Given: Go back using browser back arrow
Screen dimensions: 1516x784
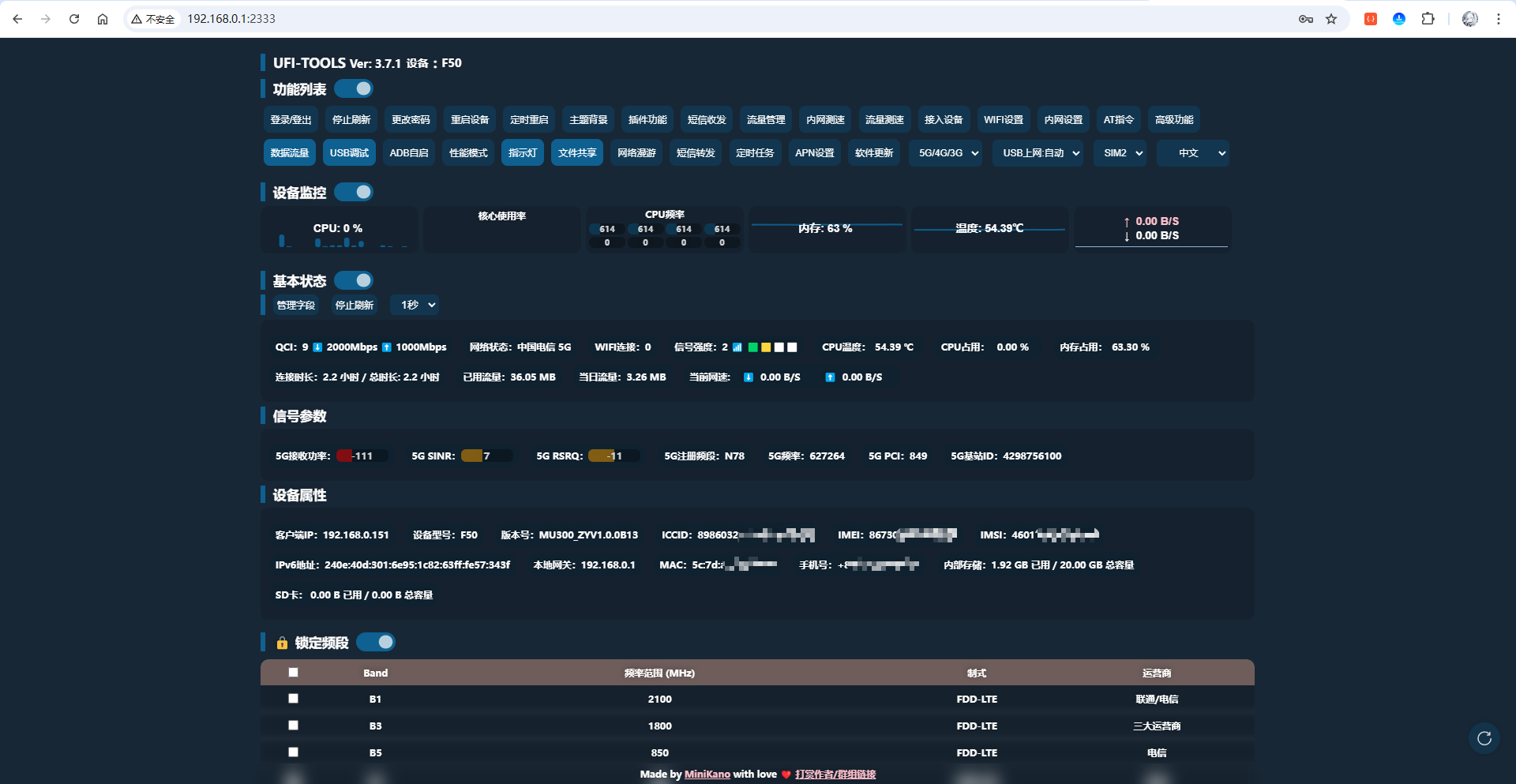Looking at the screenshot, I should 17,19.
